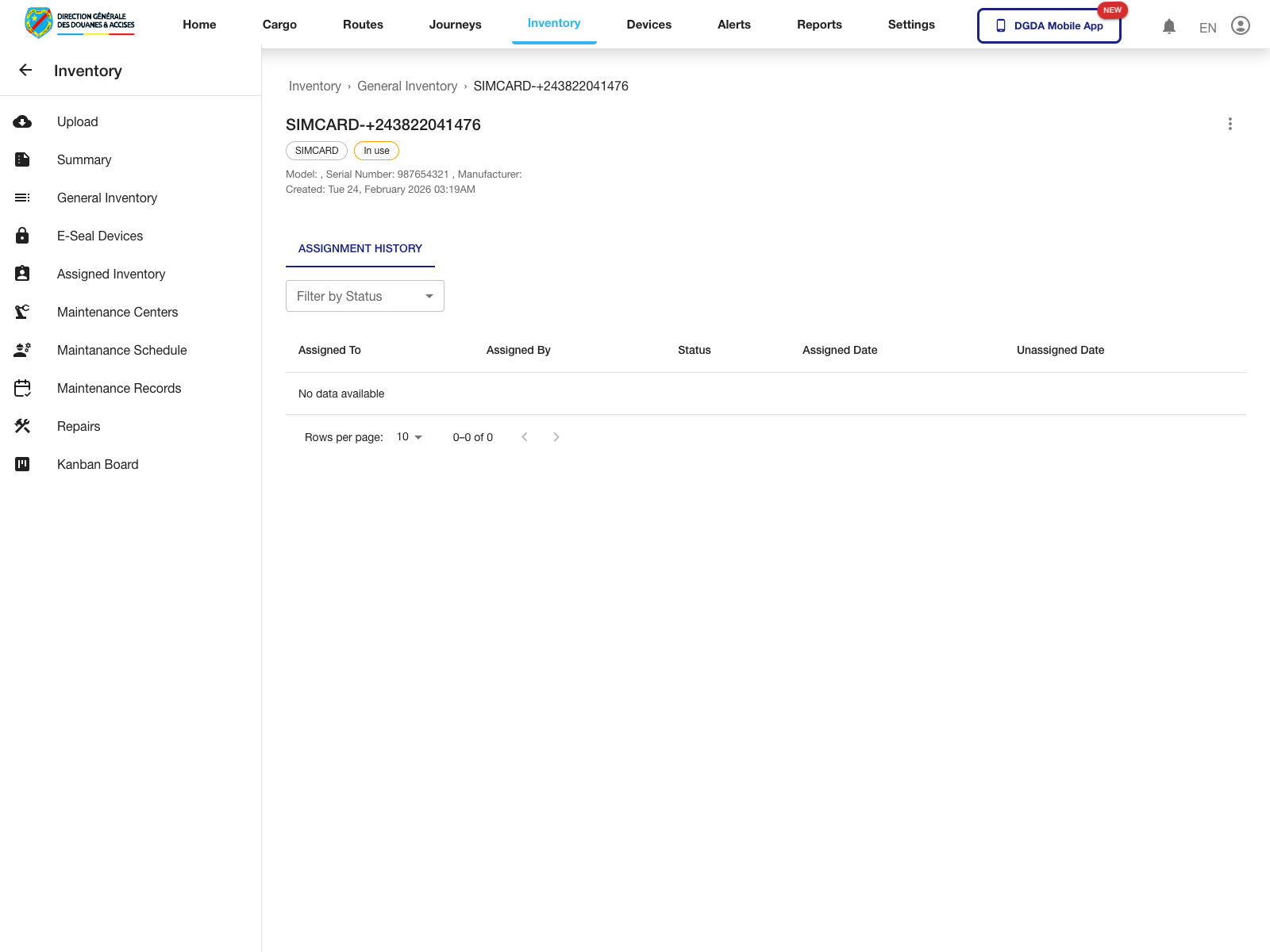Click the back arrow beside Inventory
The image size is (1270, 952).
(x=25, y=71)
